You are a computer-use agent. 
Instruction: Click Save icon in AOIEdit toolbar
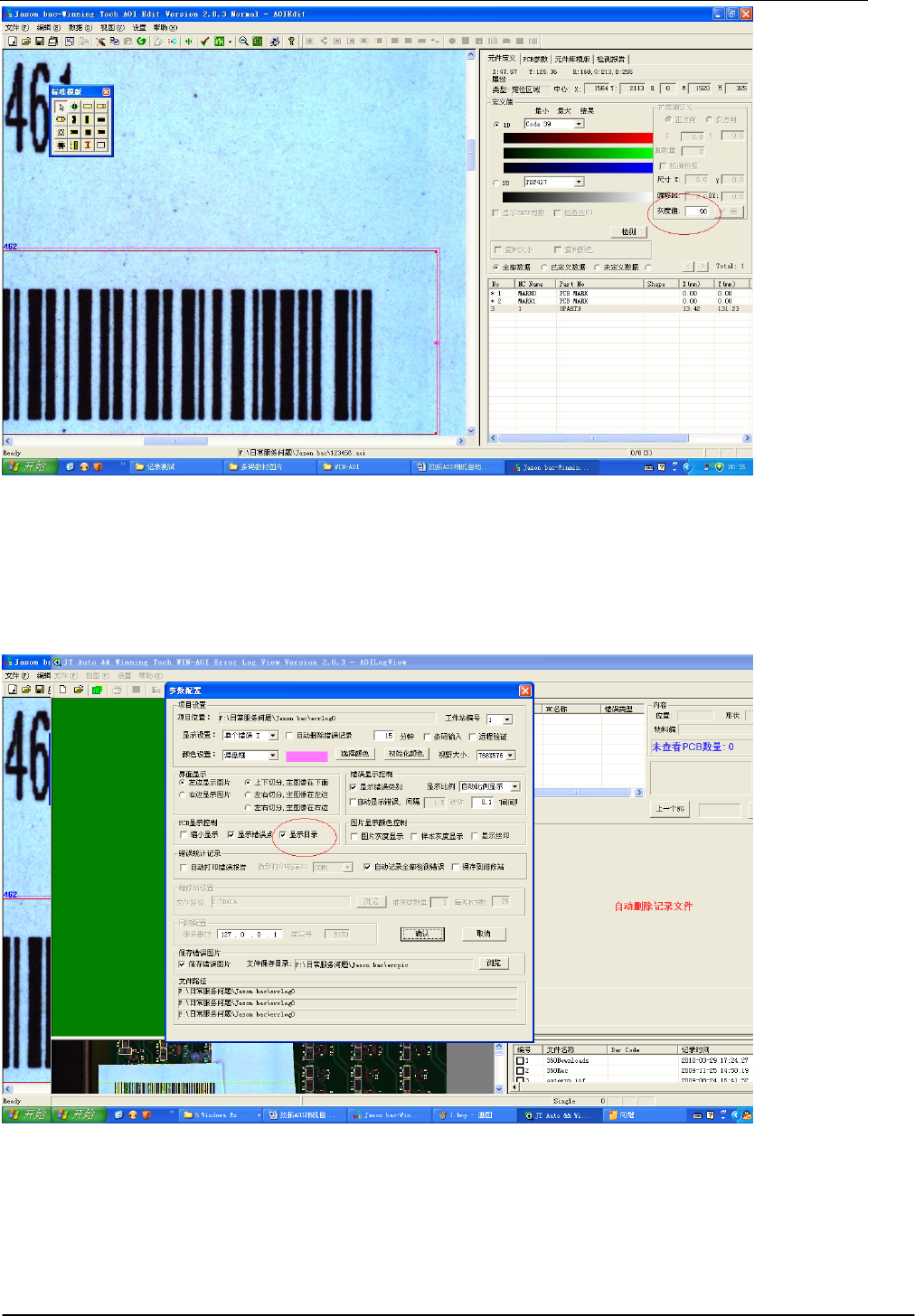(x=39, y=42)
